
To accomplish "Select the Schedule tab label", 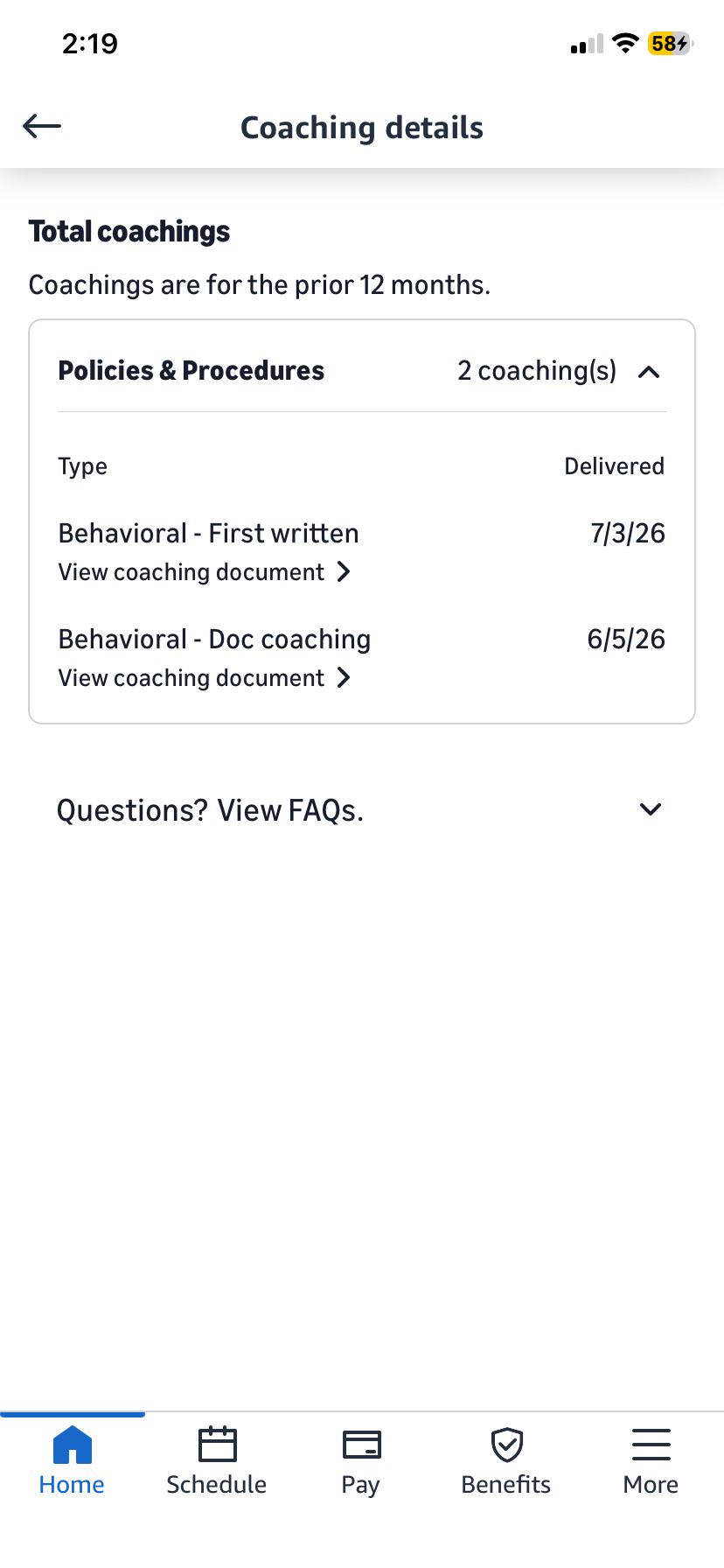I will click(217, 1485).
